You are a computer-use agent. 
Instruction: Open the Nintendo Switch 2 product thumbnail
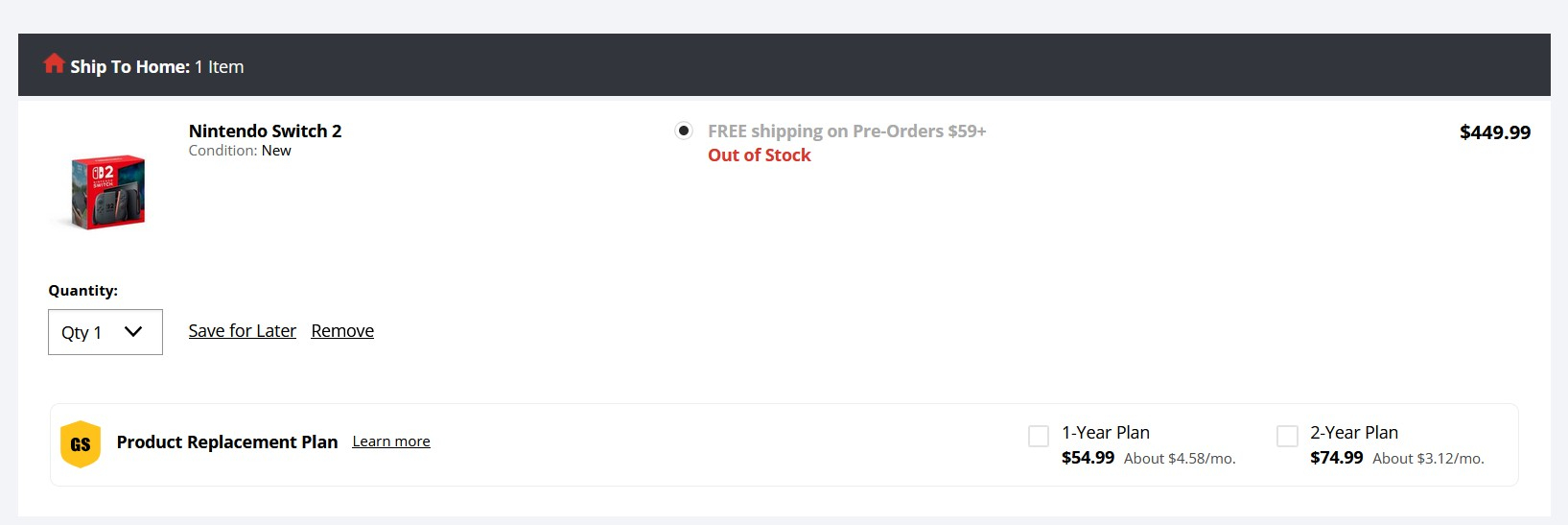[x=107, y=192]
